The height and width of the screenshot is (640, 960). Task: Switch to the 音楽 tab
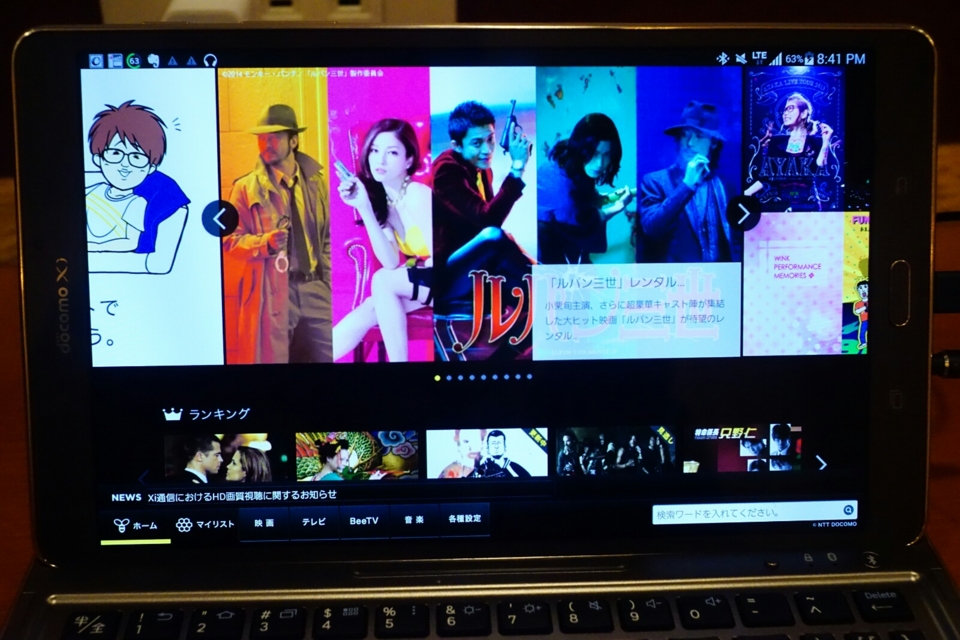413,520
